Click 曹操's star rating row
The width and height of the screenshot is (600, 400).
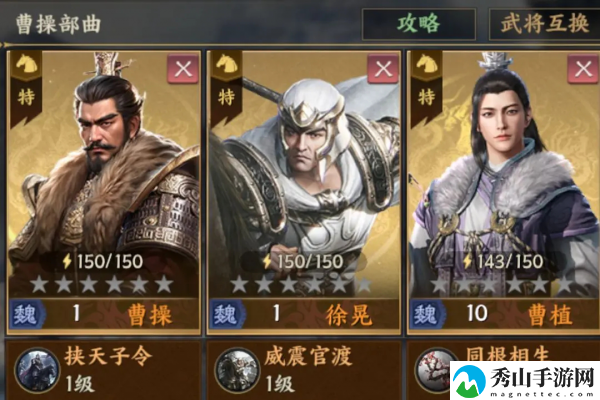[102, 284]
